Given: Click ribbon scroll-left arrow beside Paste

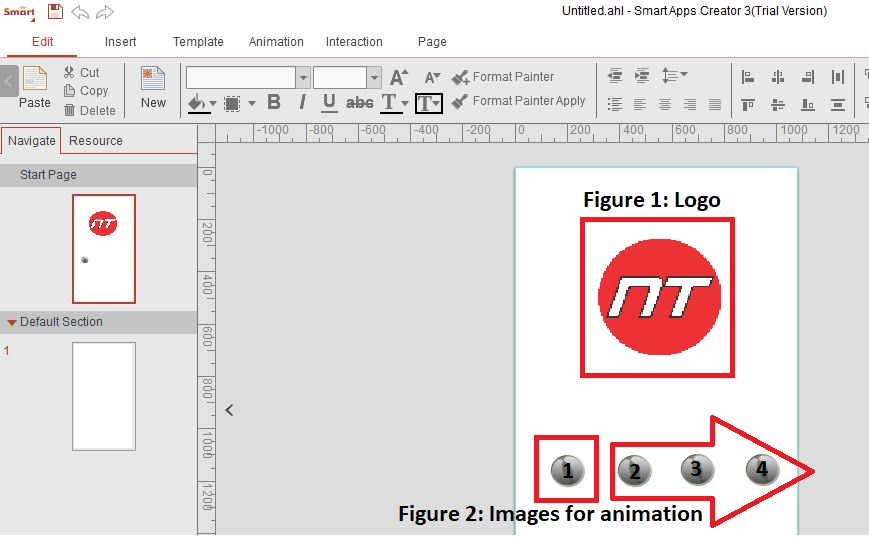Looking at the screenshot, I should tap(9, 81).
